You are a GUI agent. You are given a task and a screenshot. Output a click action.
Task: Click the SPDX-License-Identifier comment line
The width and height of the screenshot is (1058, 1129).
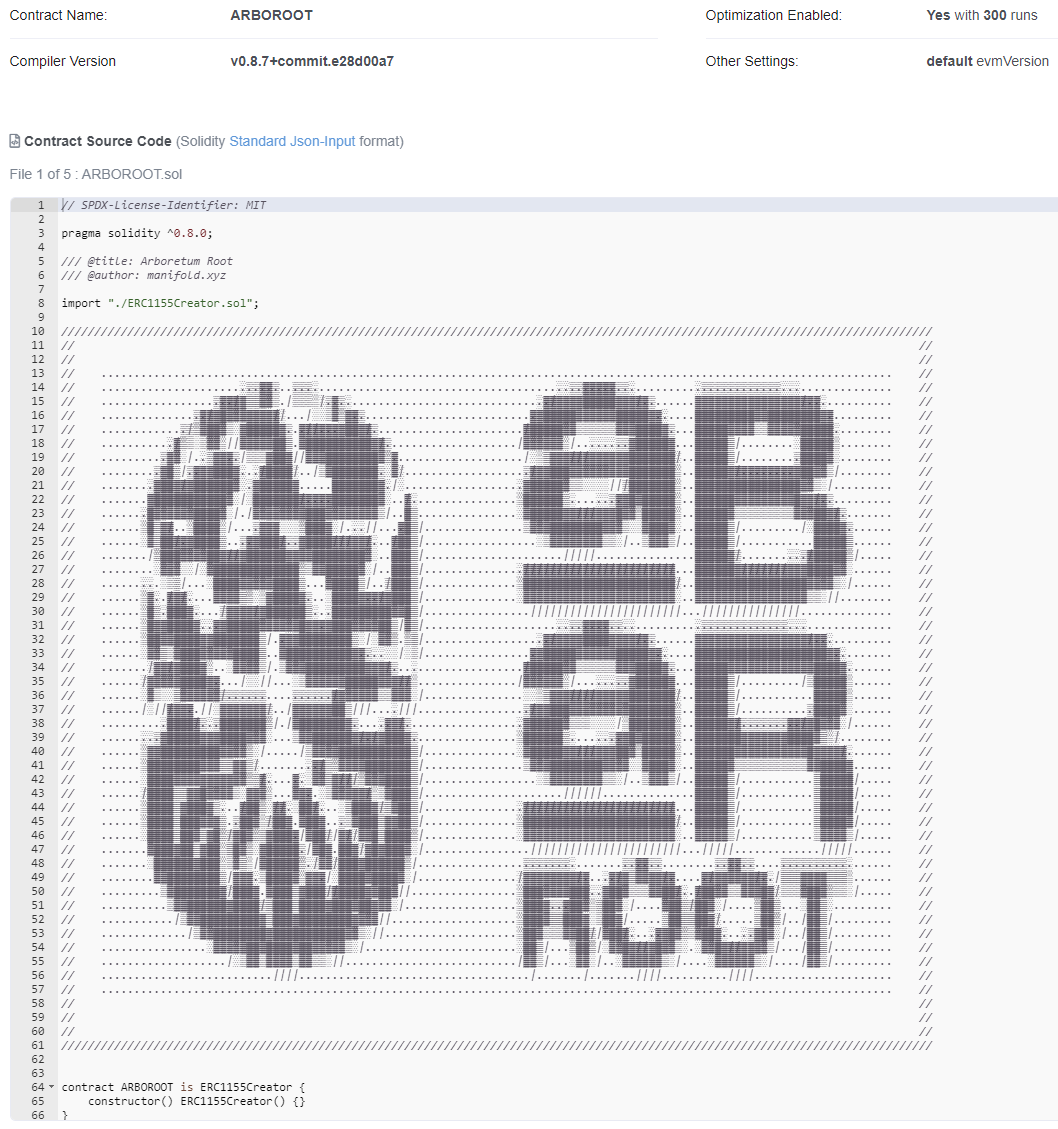point(163,205)
